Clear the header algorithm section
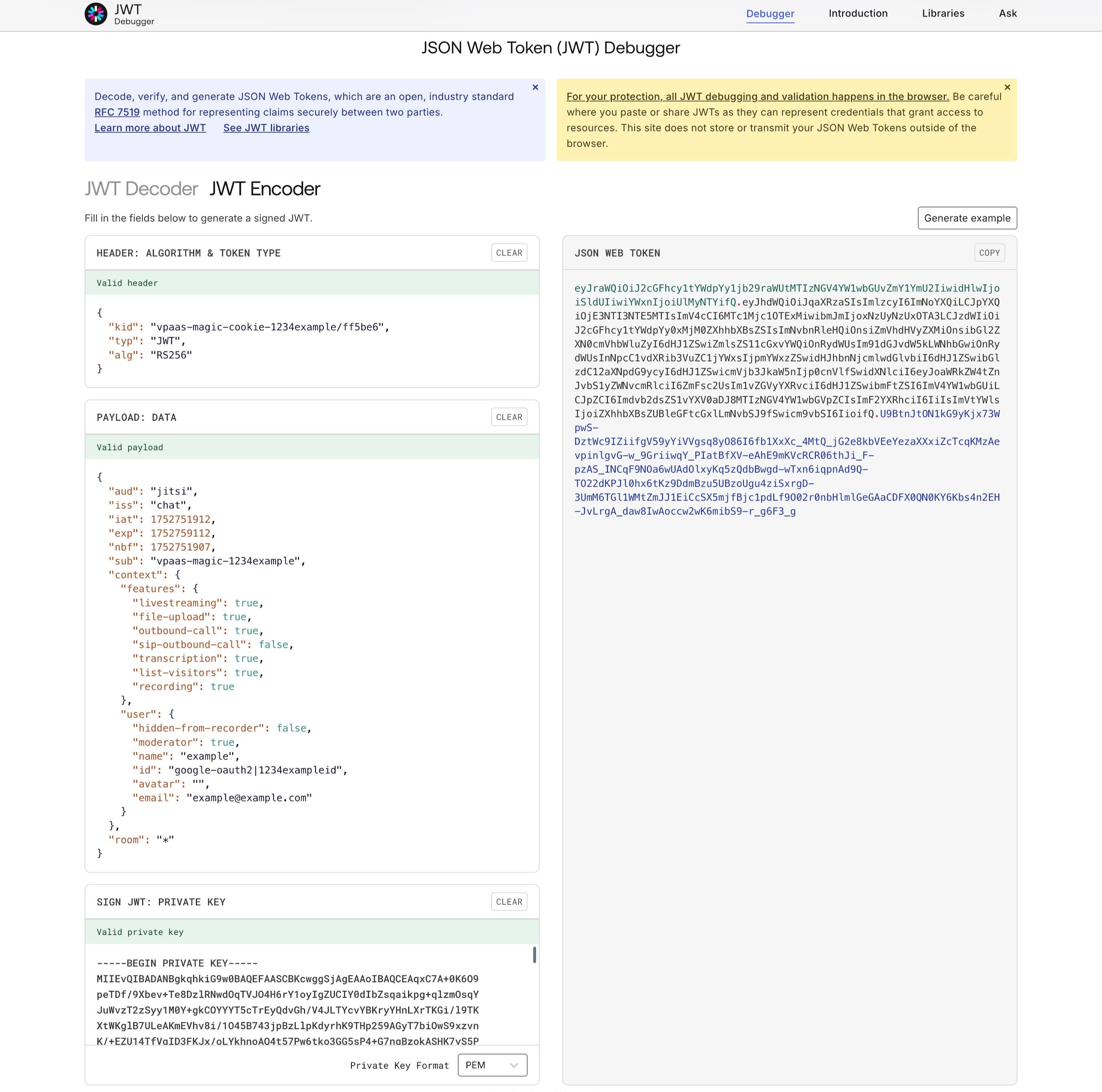Viewport: 1102px width, 1092px height. pos(509,253)
